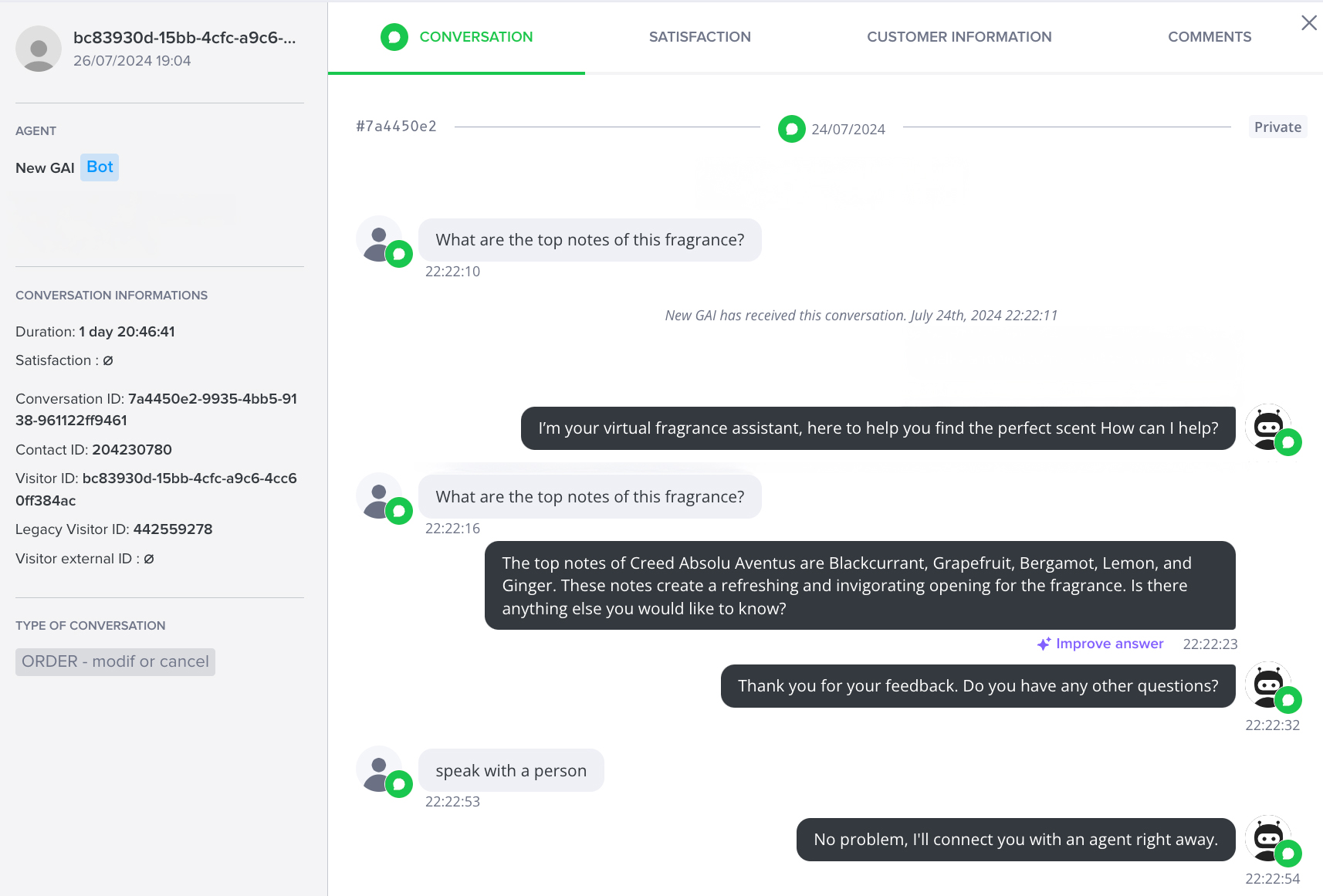Viewport: 1323px width, 896px height.
Task: Switch to the SATISFACTION tab
Action: click(699, 37)
